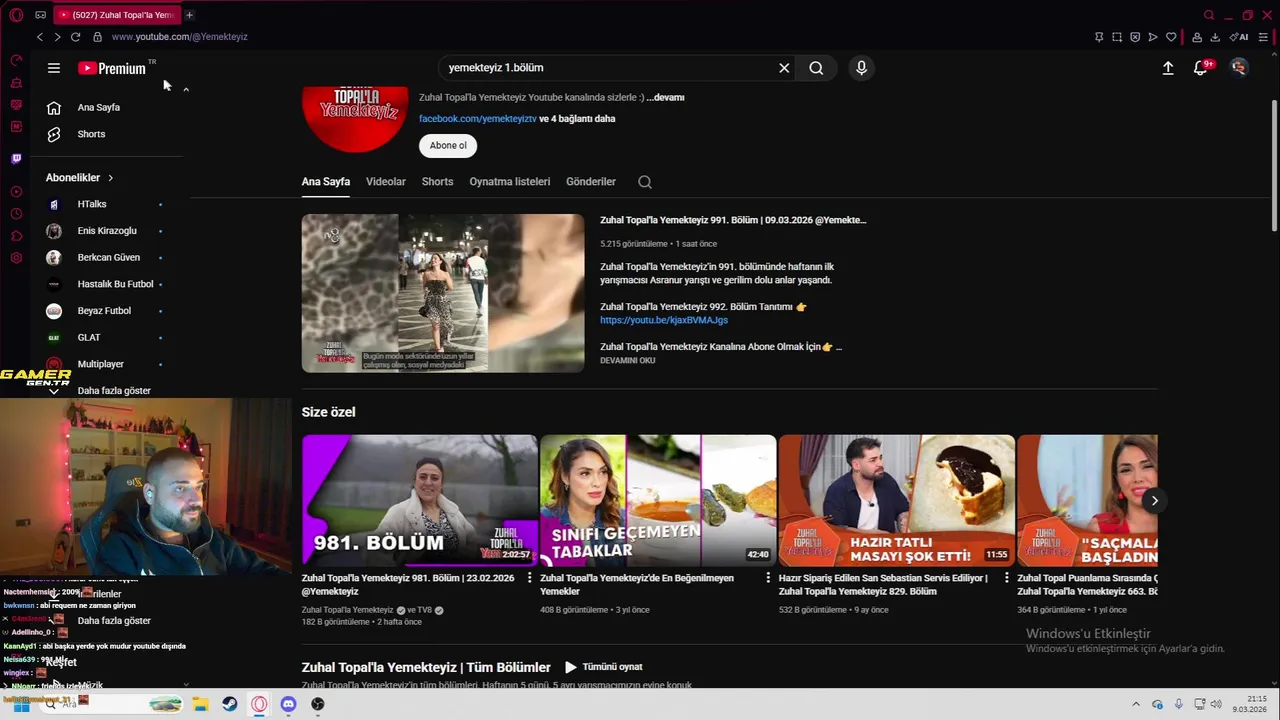
Task: Switch to the channel Shorts tab
Action: [x=437, y=182]
